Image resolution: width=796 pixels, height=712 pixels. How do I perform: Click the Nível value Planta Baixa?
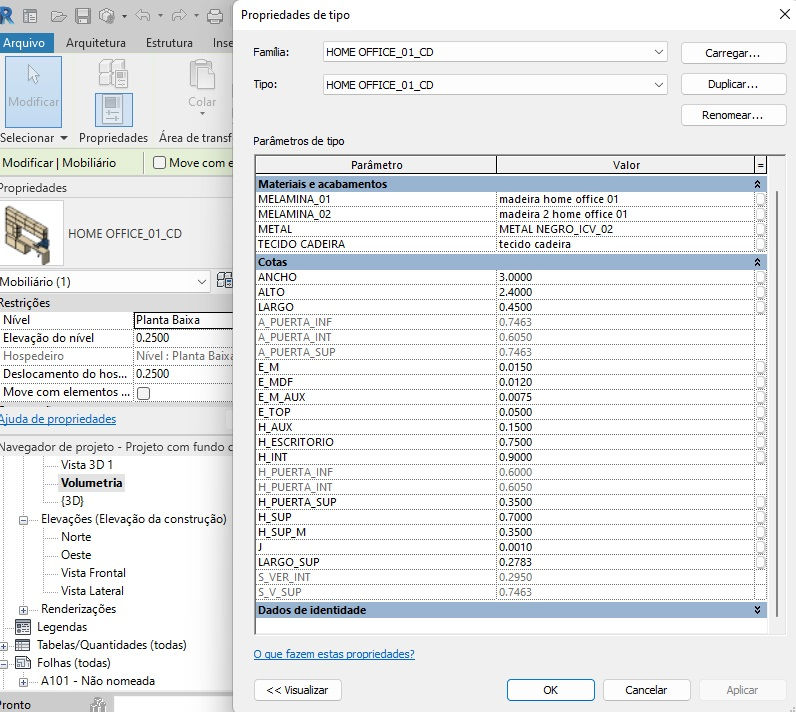183,320
